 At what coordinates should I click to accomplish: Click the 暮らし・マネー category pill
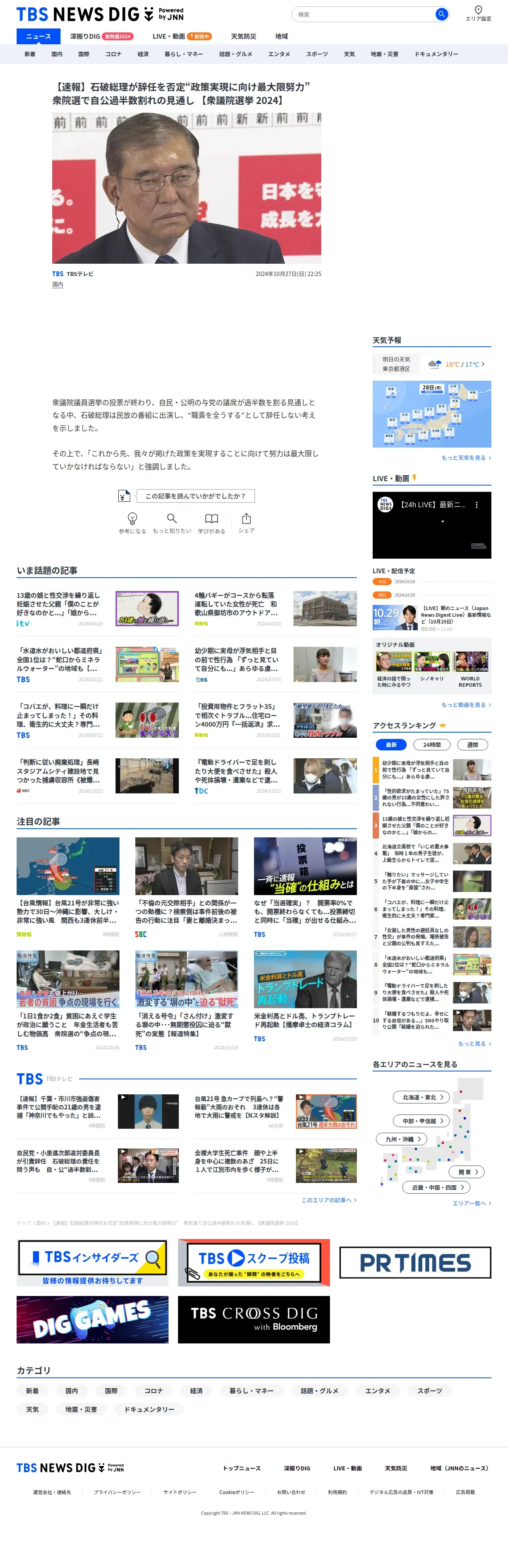pos(252,1391)
